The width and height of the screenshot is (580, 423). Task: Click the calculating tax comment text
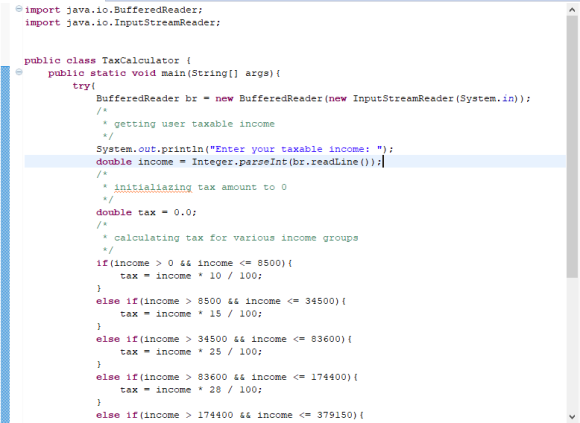pos(236,238)
